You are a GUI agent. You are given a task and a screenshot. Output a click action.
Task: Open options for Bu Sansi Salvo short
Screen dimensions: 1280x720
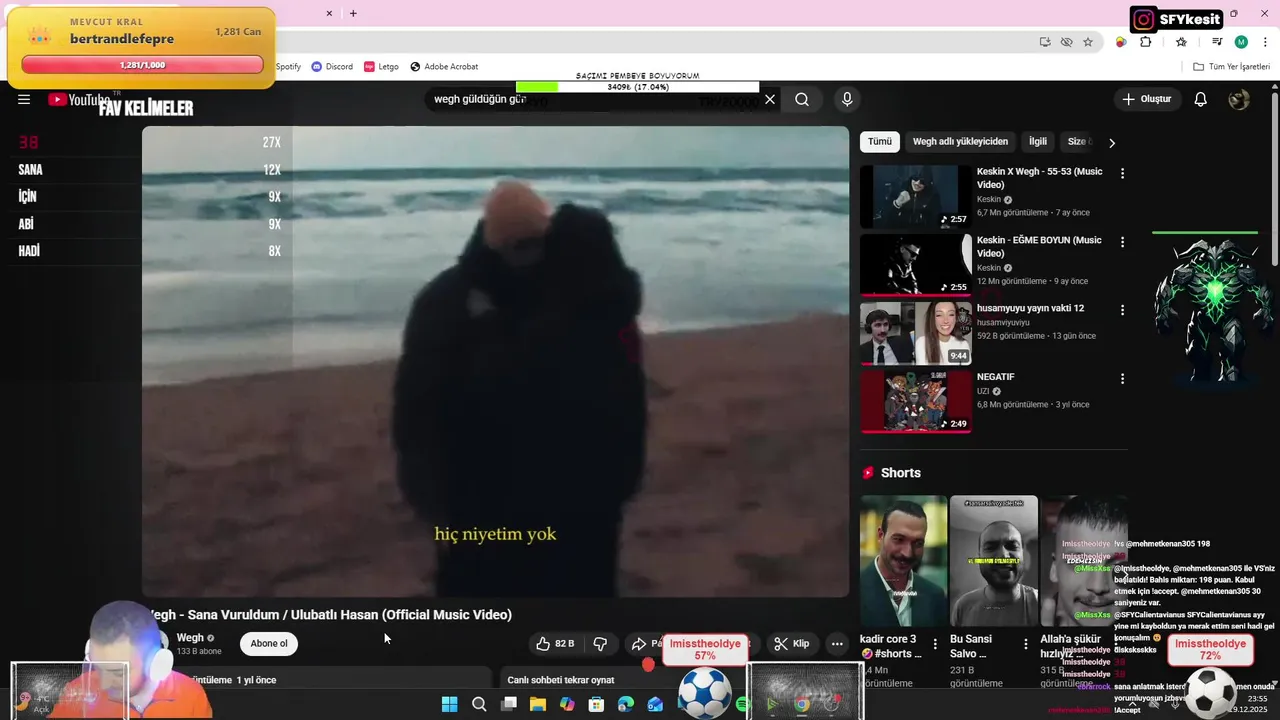pos(1025,644)
